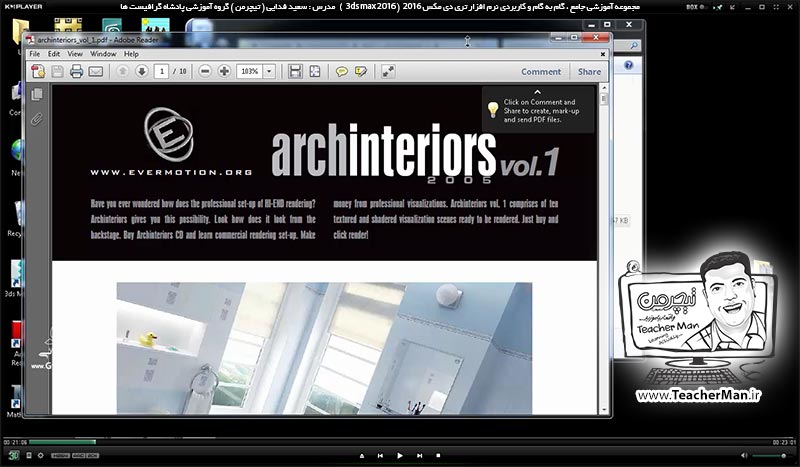
Task: Click the BOX button in KMPlayer title bar
Action: 695,7
